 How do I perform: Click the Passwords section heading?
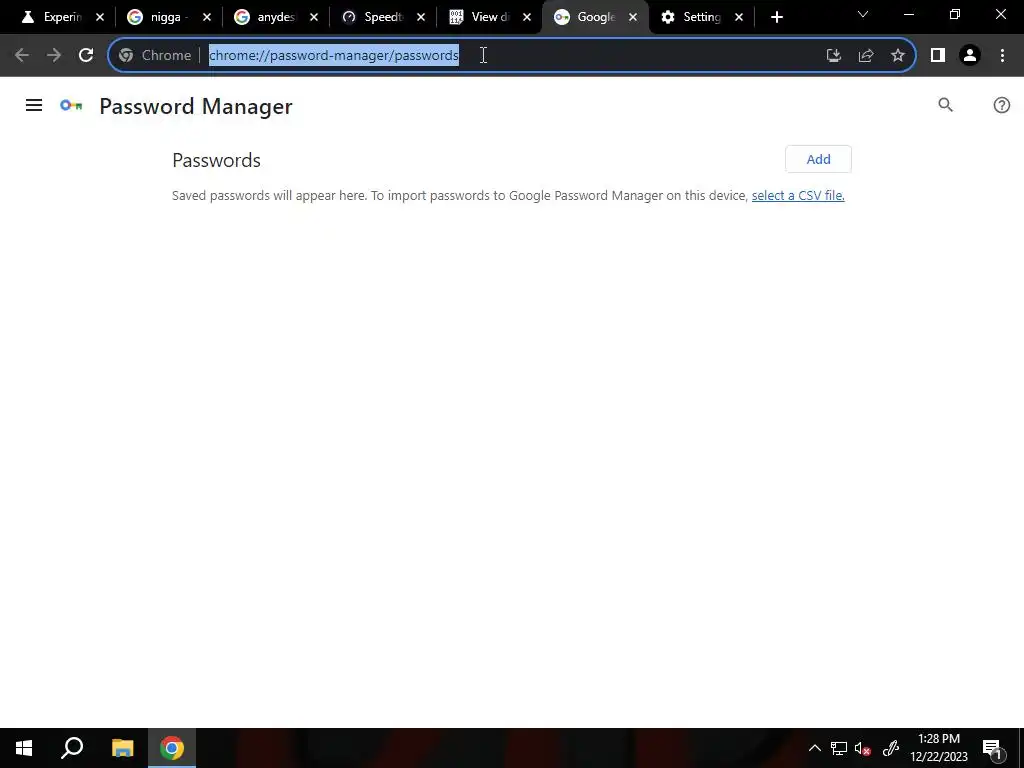pos(216,160)
